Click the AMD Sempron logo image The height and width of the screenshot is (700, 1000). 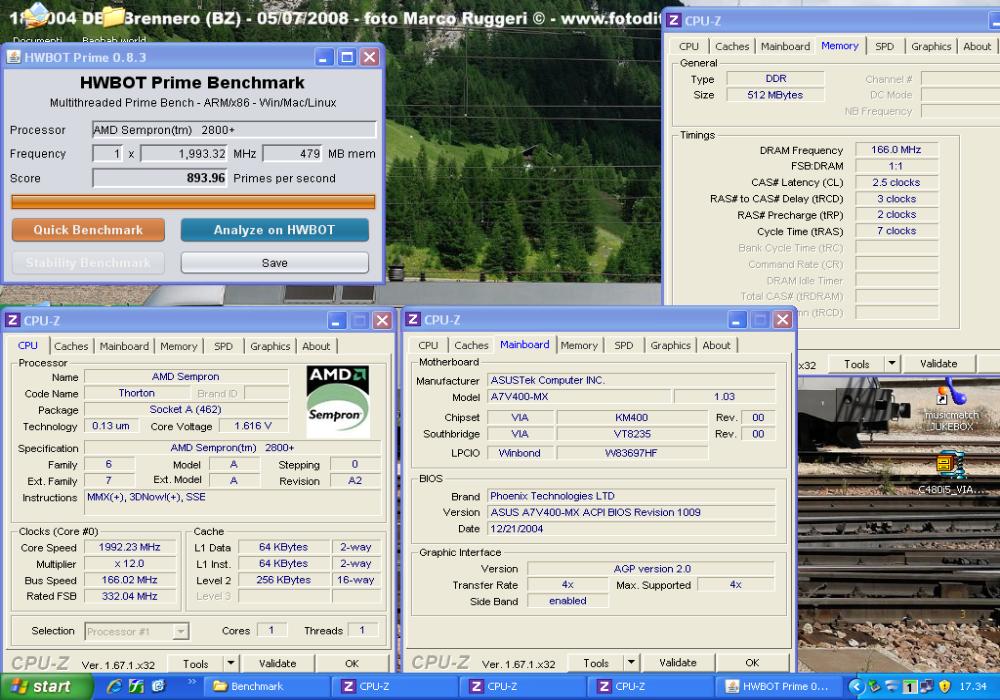[x=337, y=402]
